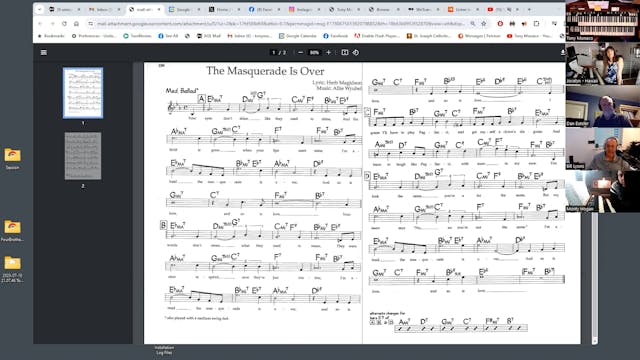This screenshot has height=360, width=640.
Task: Click the 80% zoom level field
Action: click(x=314, y=53)
